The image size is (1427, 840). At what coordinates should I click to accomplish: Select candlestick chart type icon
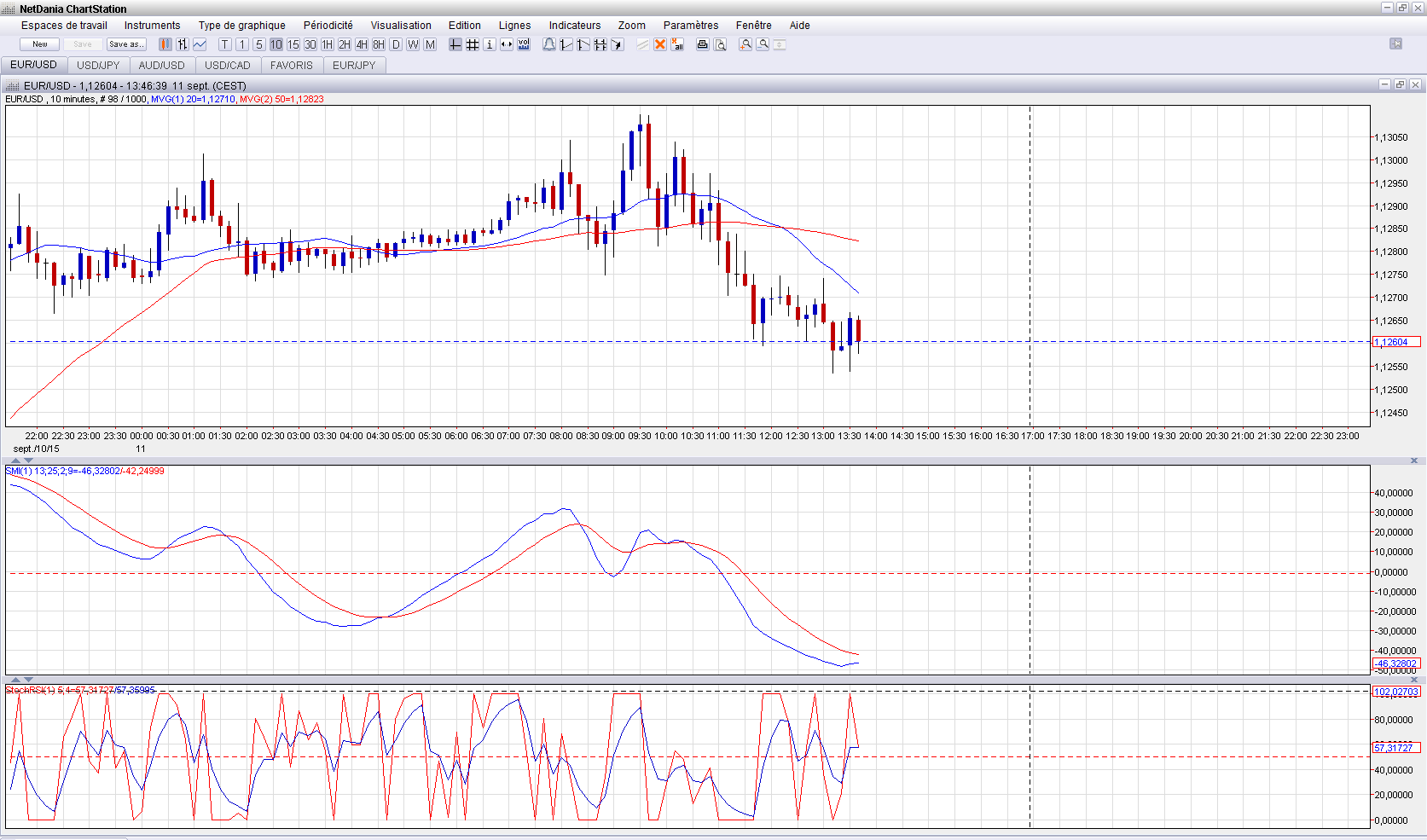pyautogui.click(x=165, y=44)
